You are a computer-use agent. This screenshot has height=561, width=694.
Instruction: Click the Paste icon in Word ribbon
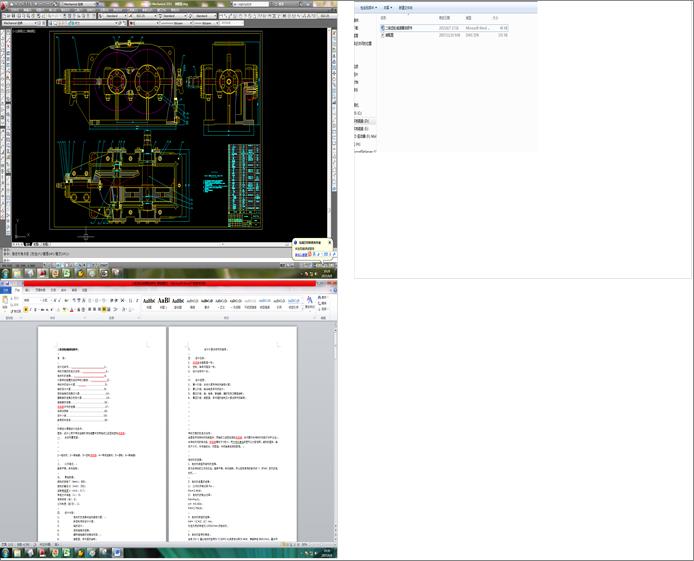[x=7, y=301]
